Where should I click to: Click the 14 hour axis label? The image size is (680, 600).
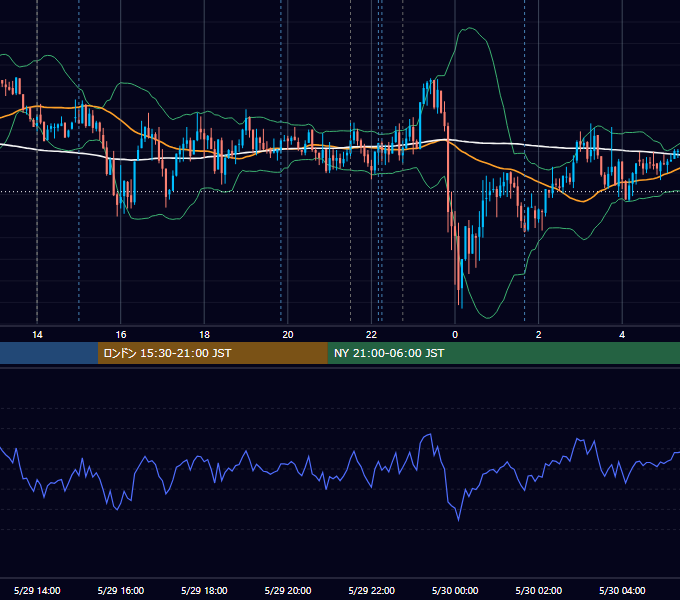(x=37, y=335)
